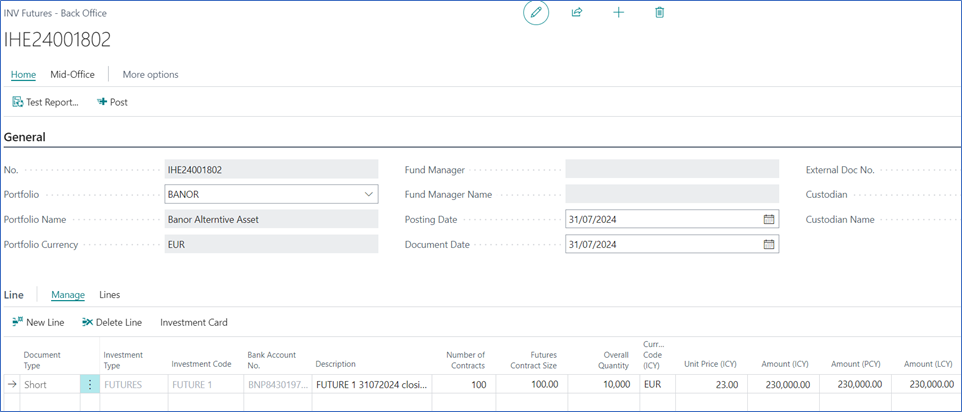Click the share icon at top
The height and width of the screenshot is (412, 962).
point(577,13)
